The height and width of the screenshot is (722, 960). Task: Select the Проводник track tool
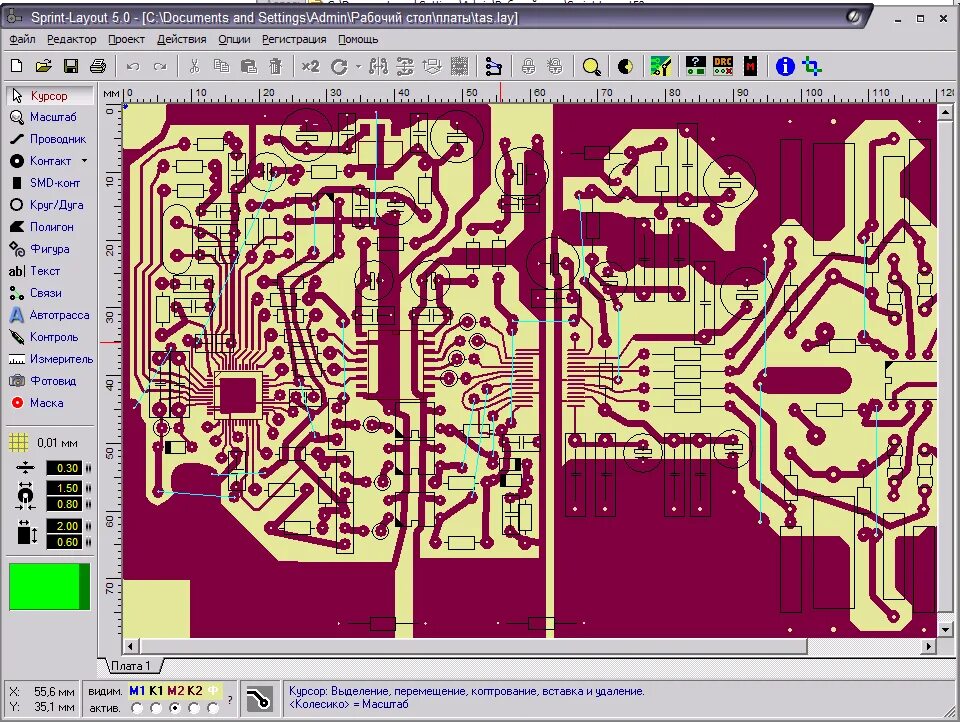(x=50, y=139)
